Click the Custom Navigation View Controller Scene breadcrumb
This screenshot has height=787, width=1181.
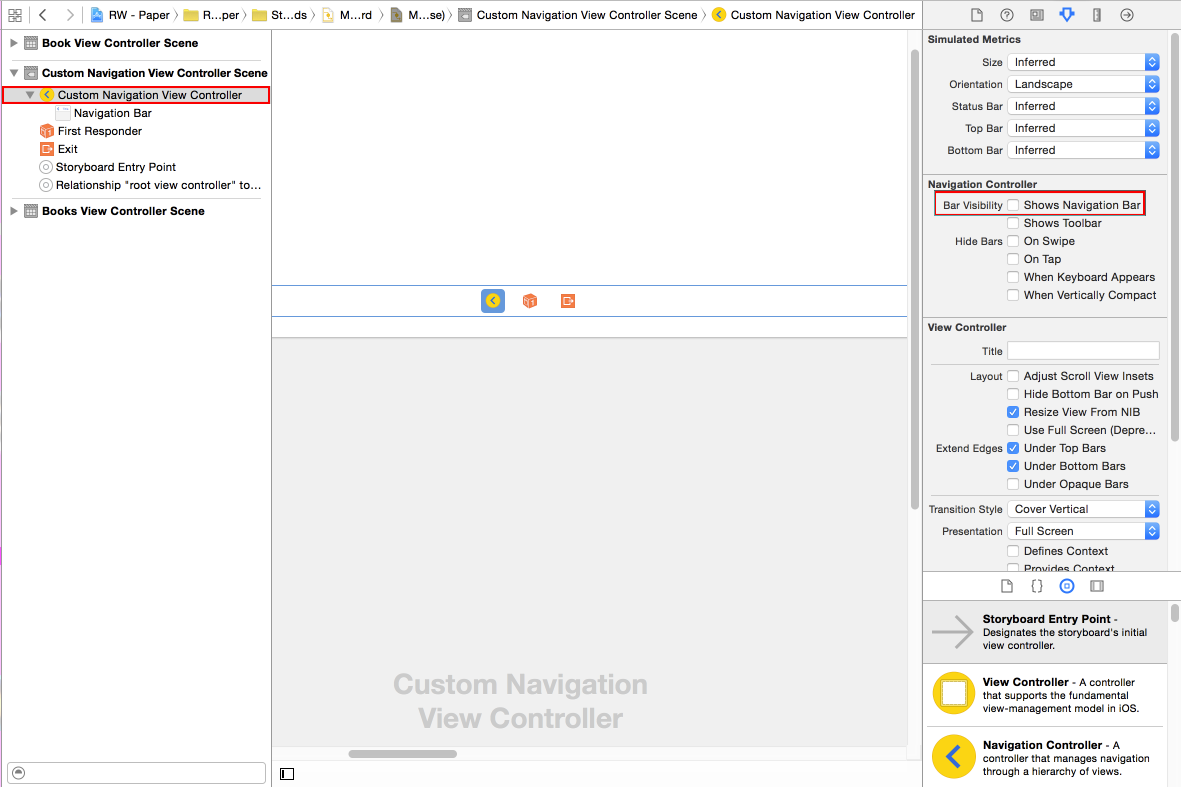coord(586,15)
